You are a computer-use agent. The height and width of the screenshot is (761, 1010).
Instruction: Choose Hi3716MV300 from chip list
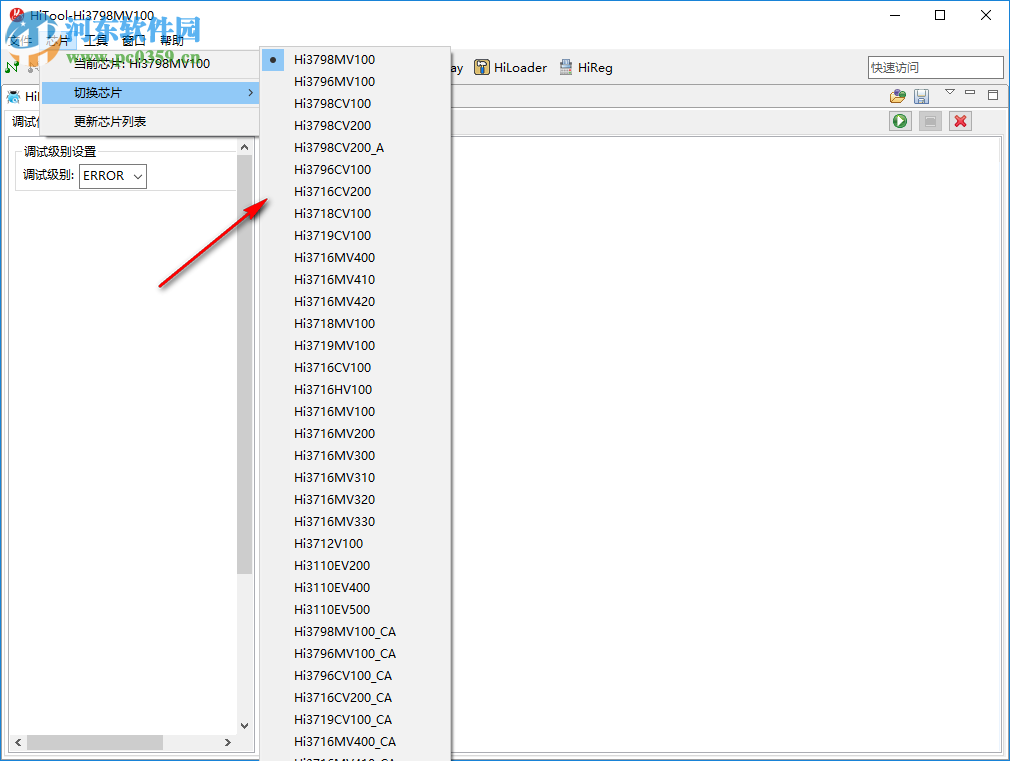355,456
